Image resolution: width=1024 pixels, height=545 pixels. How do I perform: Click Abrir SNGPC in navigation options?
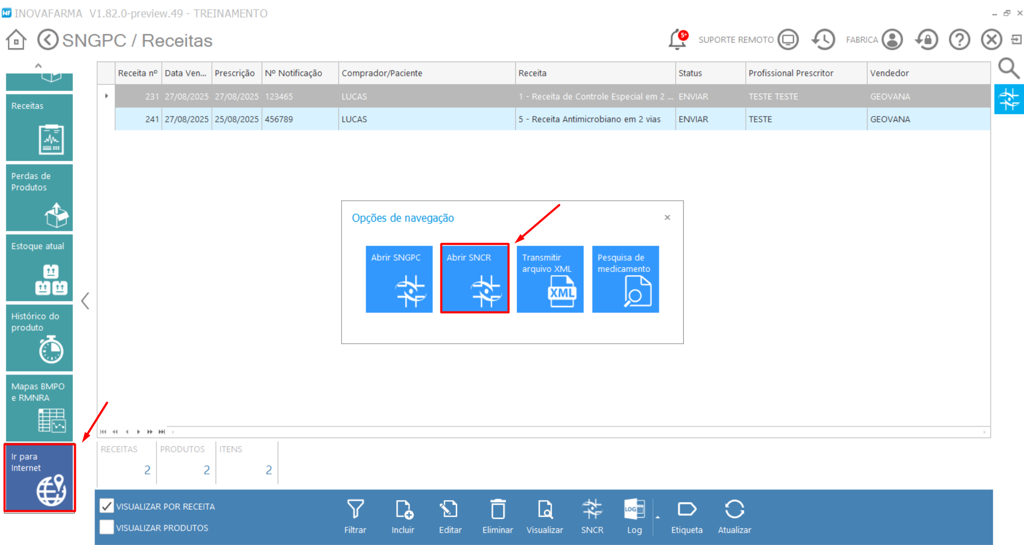pyautogui.click(x=399, y=279)
